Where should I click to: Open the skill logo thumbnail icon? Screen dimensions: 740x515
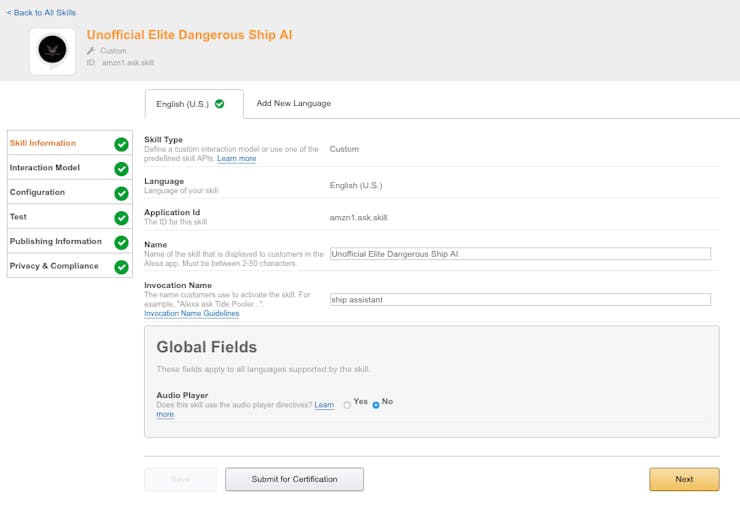[52, 51]
